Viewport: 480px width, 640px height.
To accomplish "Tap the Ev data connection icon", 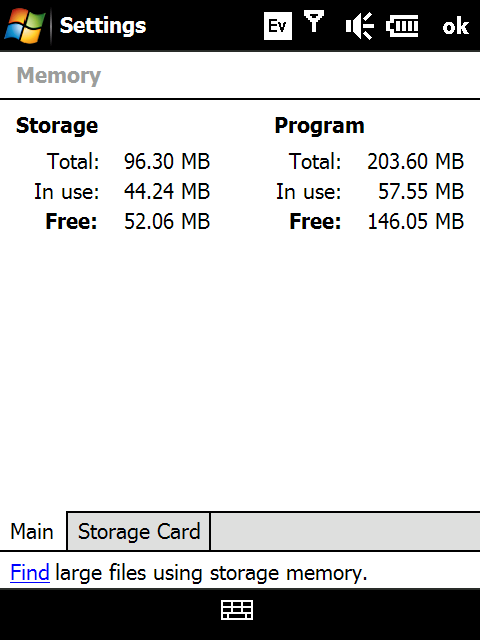I will (x=278, y=26).
